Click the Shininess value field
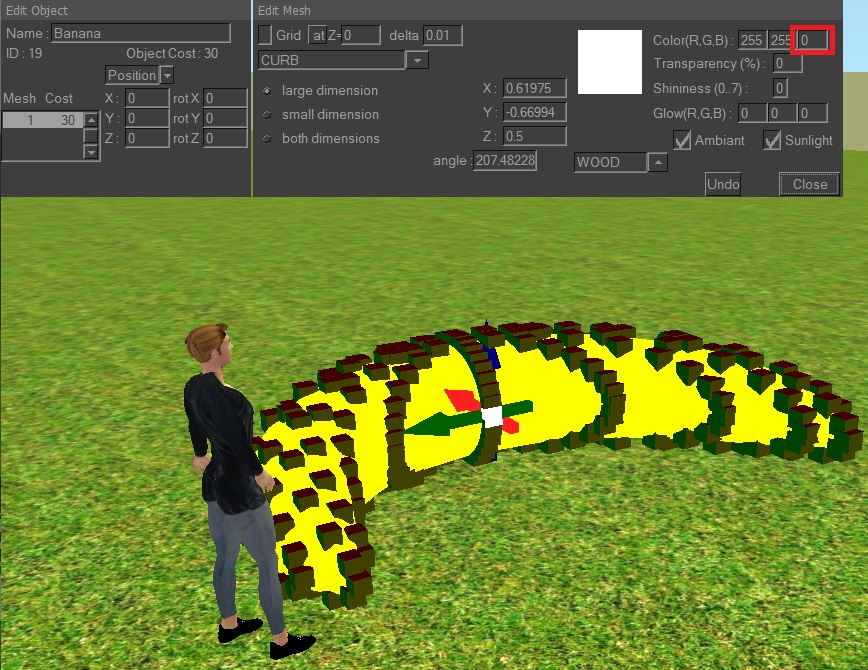The width and height of the screenshot is (868, 670). 779,88
